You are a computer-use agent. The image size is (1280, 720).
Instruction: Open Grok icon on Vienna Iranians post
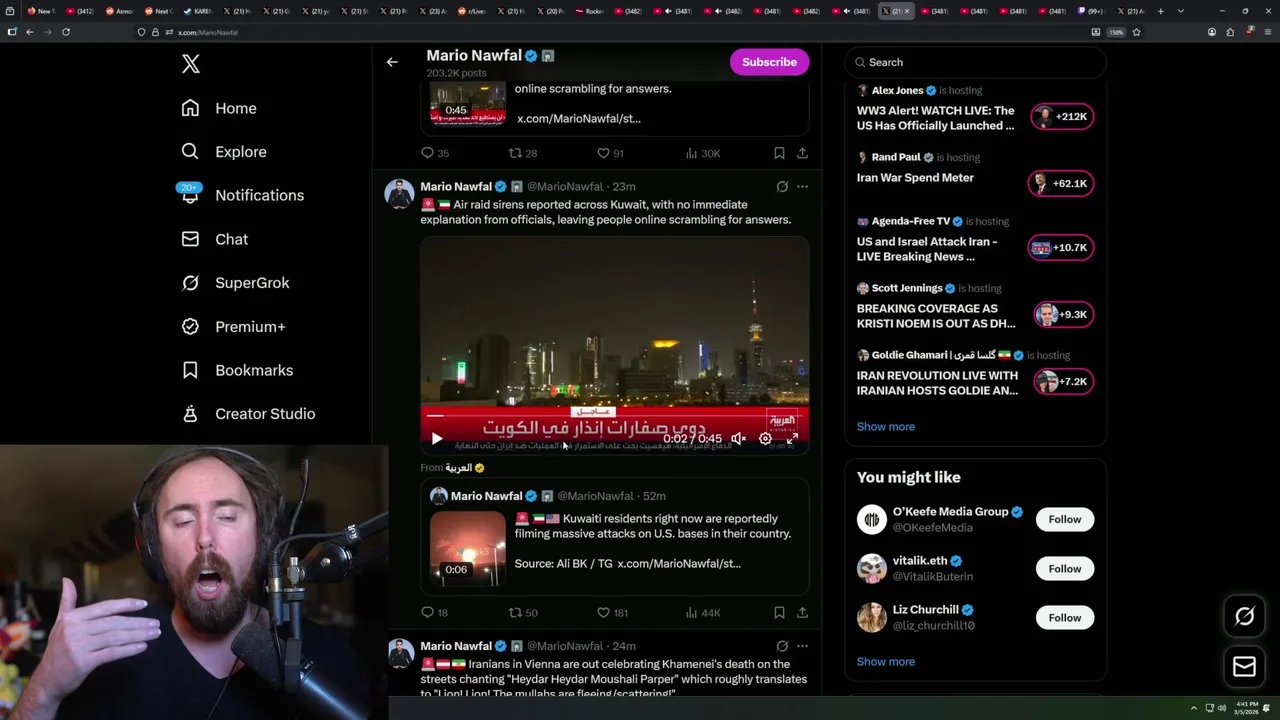coord(782,646)
